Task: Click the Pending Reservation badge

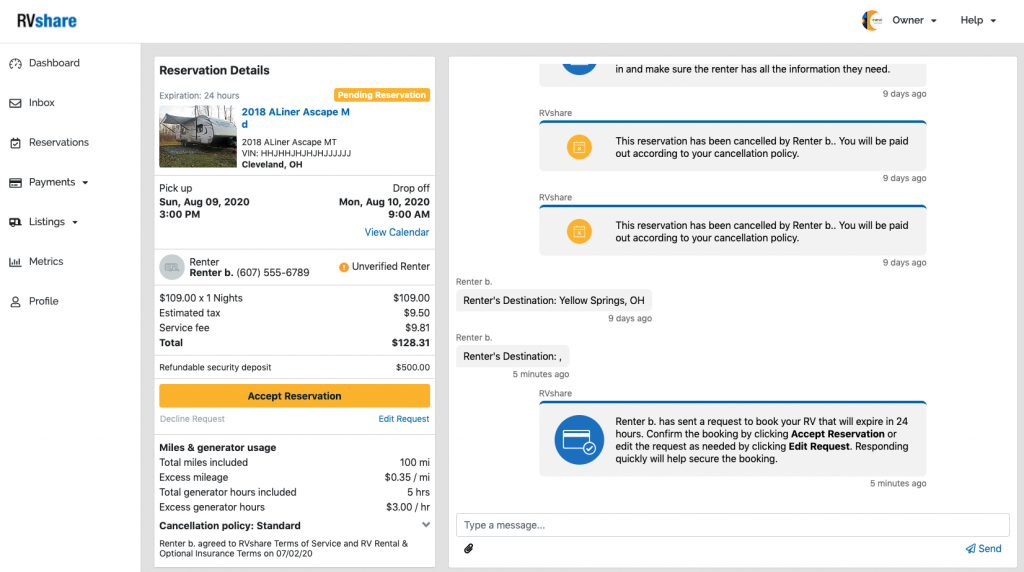Action: (382, 95)
